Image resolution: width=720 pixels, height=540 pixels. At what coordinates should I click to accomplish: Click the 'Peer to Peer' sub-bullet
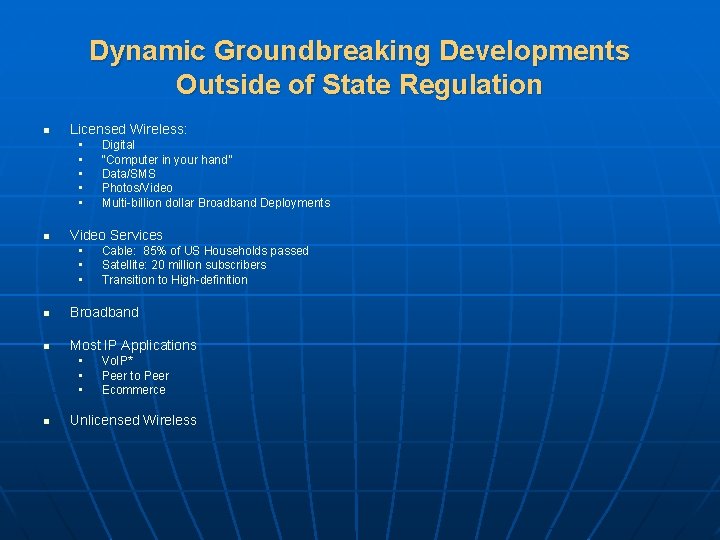(135, 376)
